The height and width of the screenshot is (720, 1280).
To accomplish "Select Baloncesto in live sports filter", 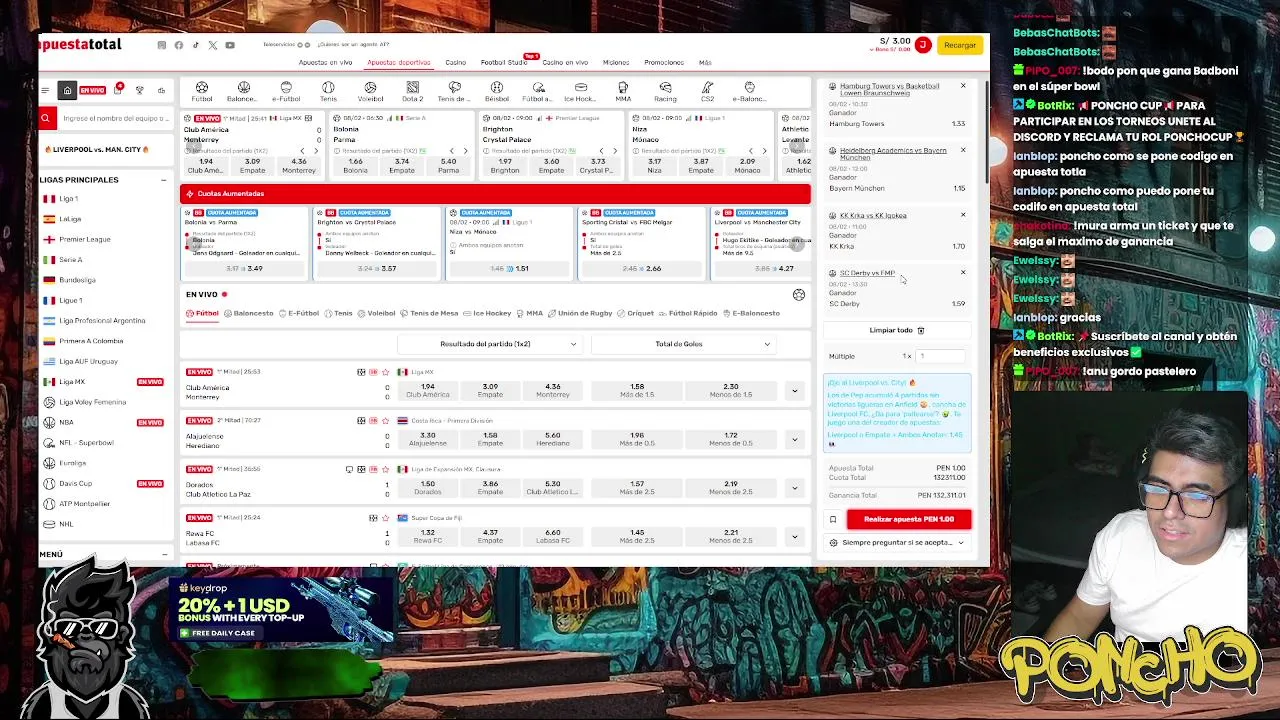I will click(x=250, y=313).
